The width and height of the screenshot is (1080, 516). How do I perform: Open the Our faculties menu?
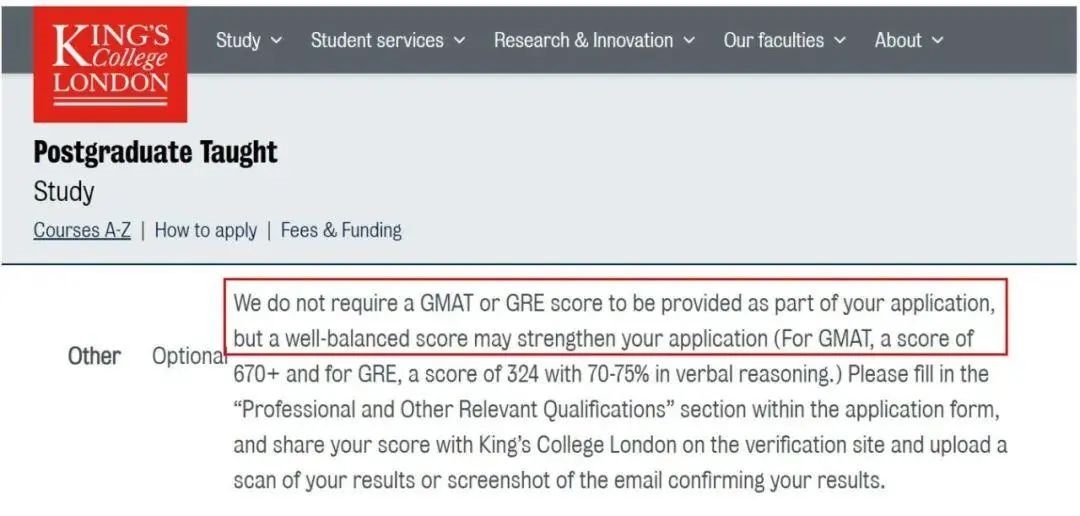click(773, 40)
